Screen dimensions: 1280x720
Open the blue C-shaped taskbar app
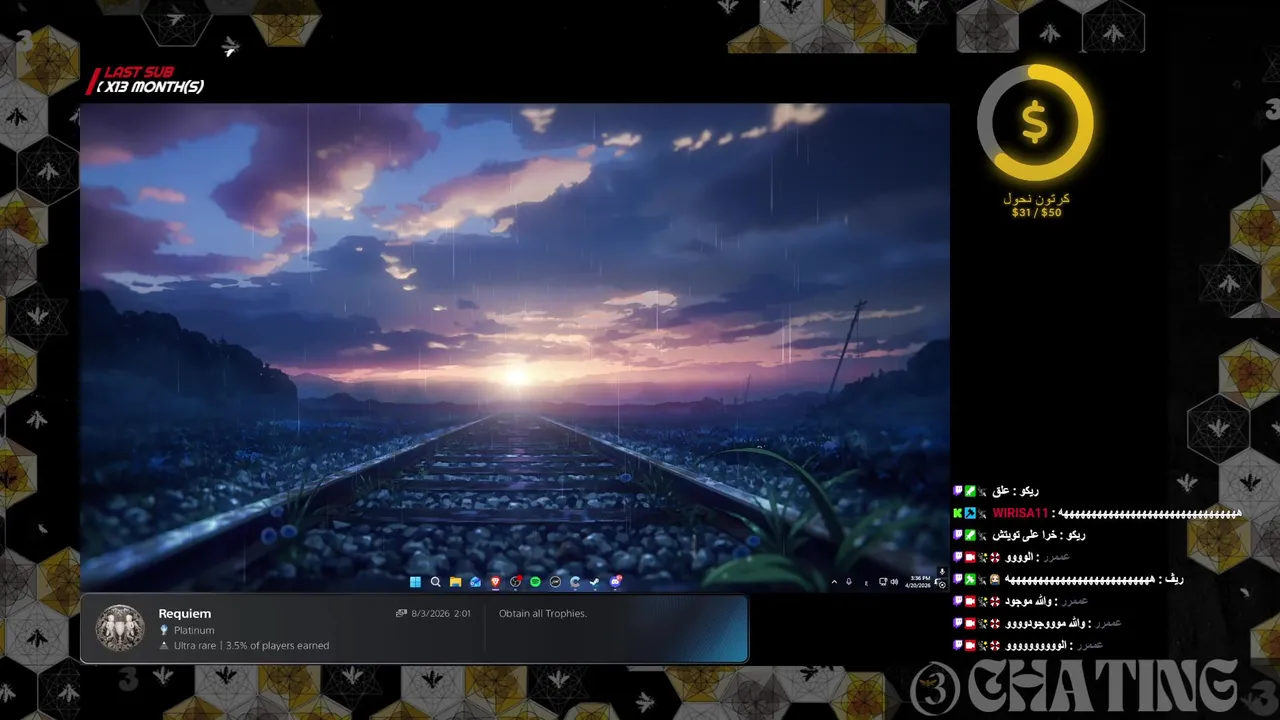pyautogui.click(x=575, y=582)
